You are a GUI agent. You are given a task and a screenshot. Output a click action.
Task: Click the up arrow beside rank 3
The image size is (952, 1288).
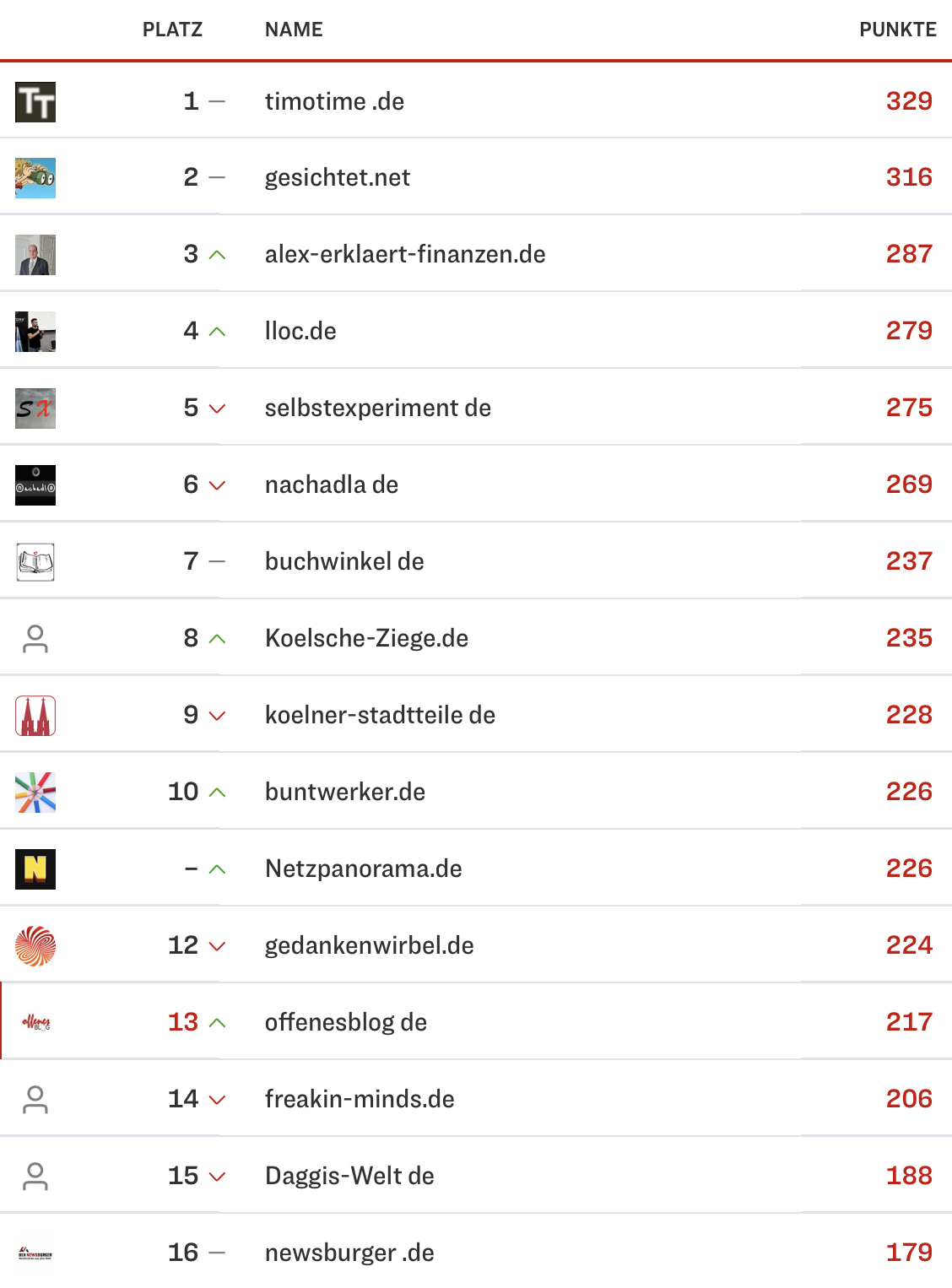217,255
